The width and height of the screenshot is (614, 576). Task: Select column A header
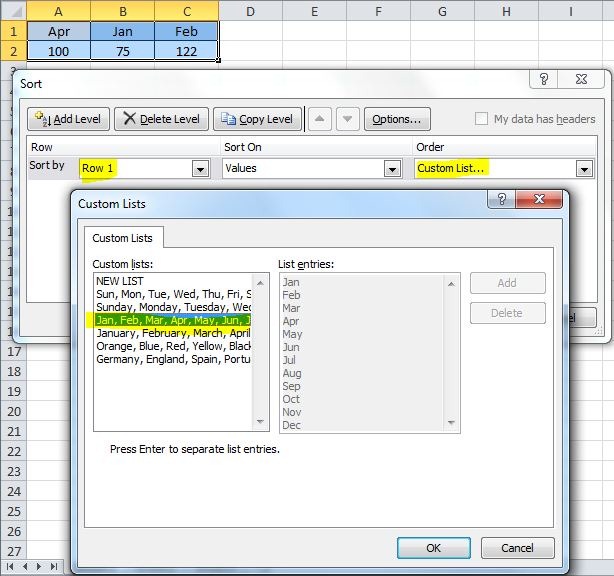point(59,11)
